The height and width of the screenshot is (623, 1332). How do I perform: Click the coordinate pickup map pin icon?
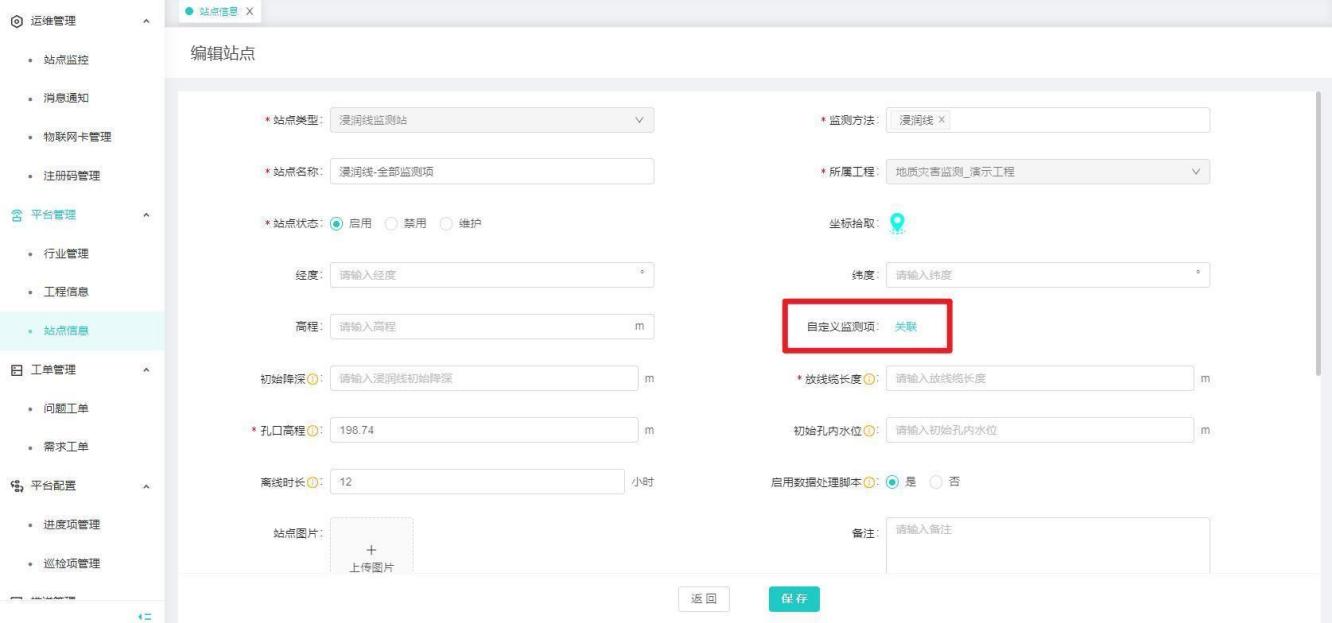click(x=897, y=224)
